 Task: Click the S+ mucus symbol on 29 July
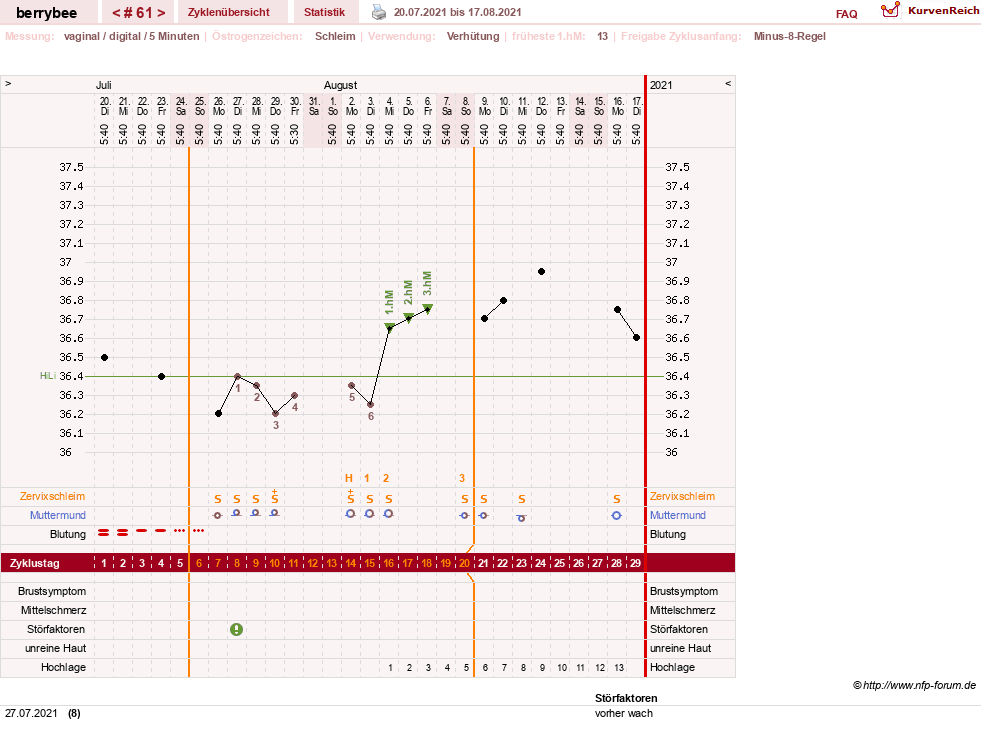pos(275,497)
